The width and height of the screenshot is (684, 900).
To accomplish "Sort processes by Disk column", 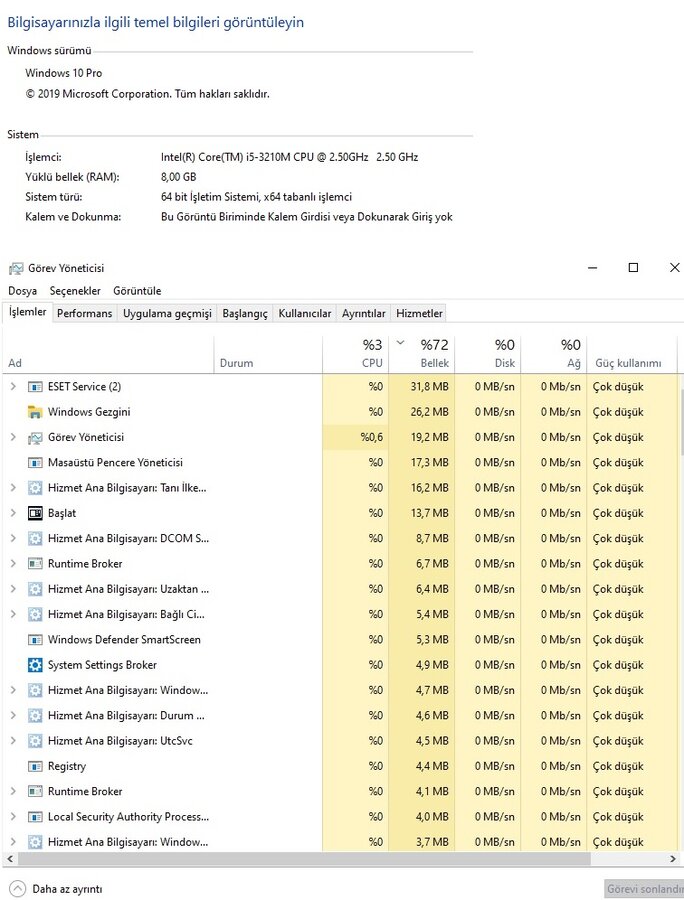I will click(488, 354).
